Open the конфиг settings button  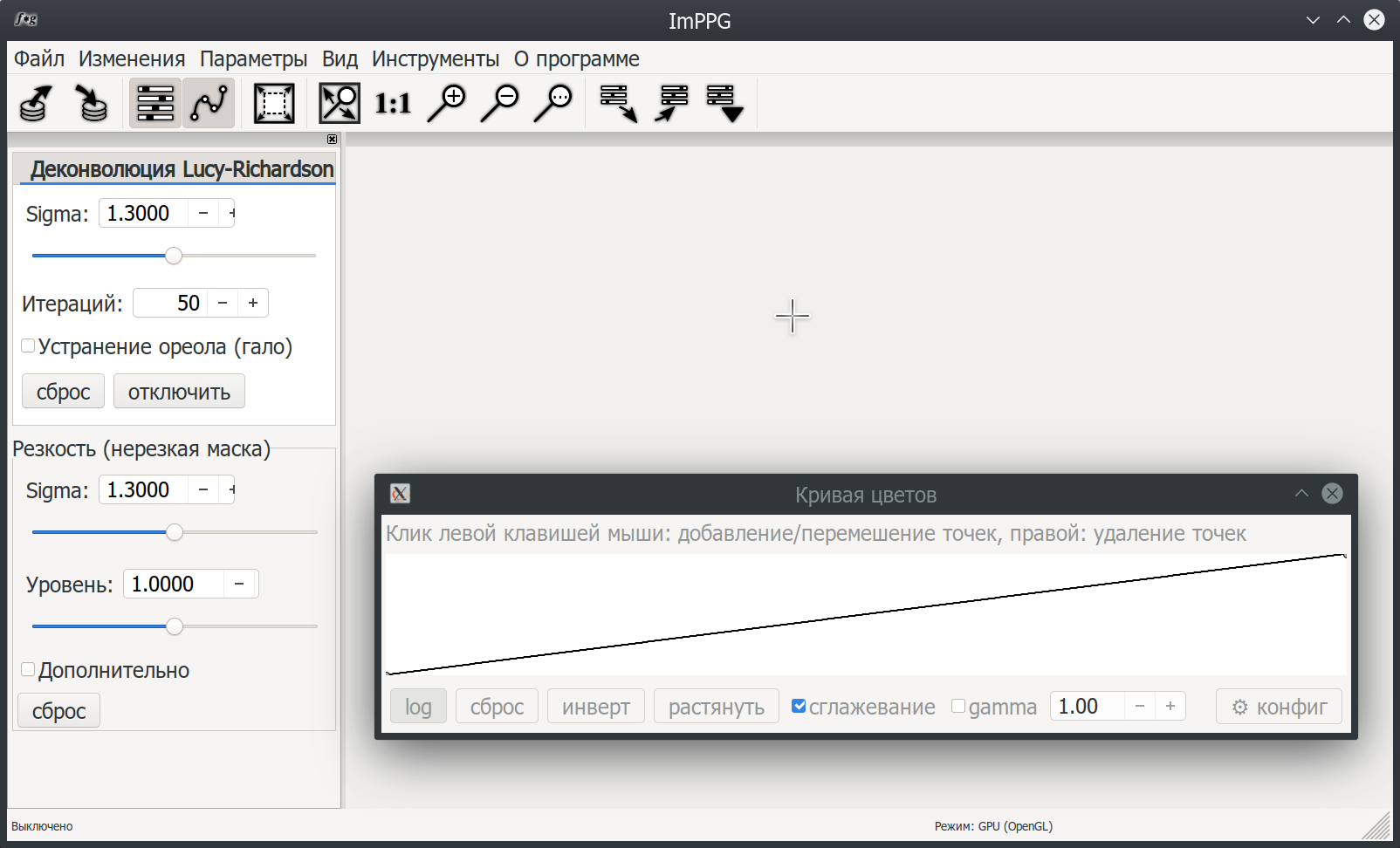1279,707
